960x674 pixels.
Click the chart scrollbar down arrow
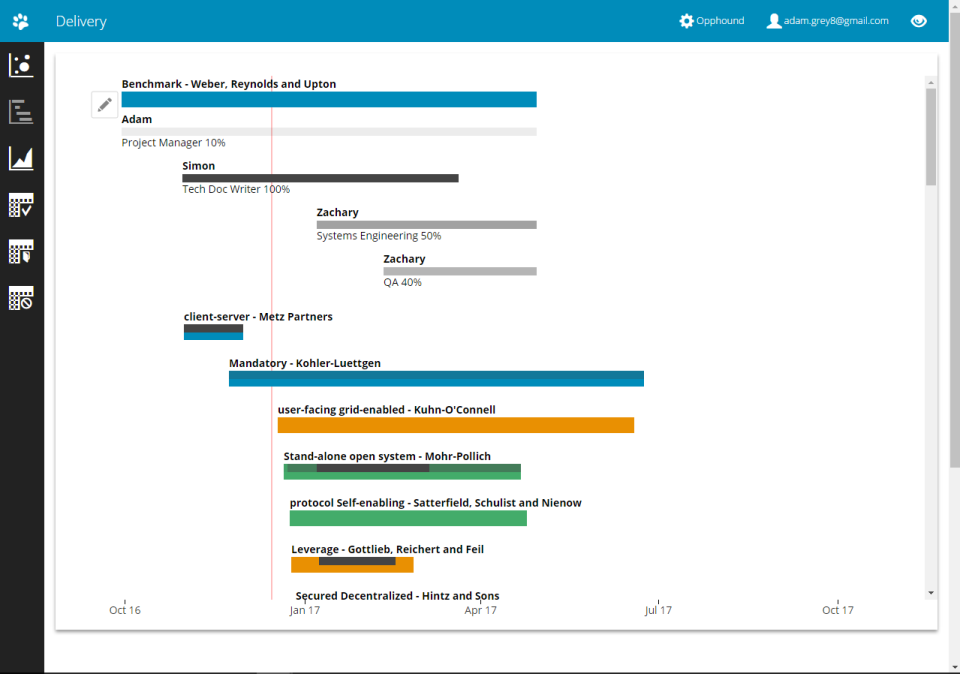pos(931,593)
